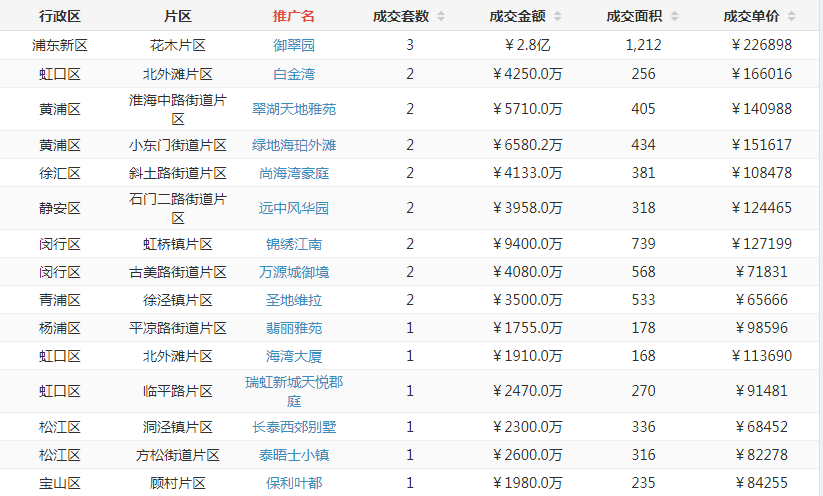823x496 pixels.
Task: Sort by 成交单价 using sort arrows
Action: pos(792,16)
